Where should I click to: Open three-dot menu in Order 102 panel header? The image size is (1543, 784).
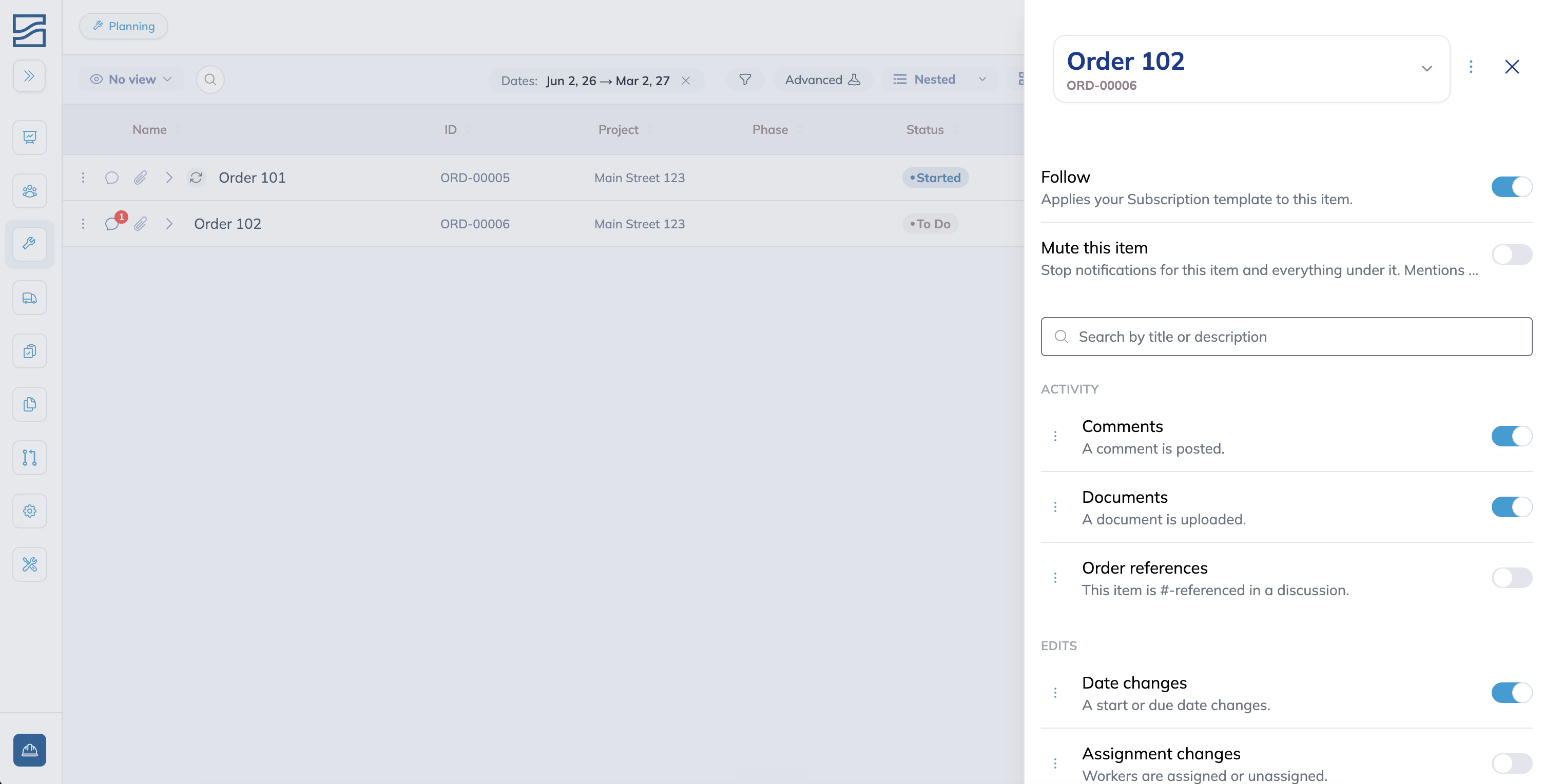click(1471, 67)
